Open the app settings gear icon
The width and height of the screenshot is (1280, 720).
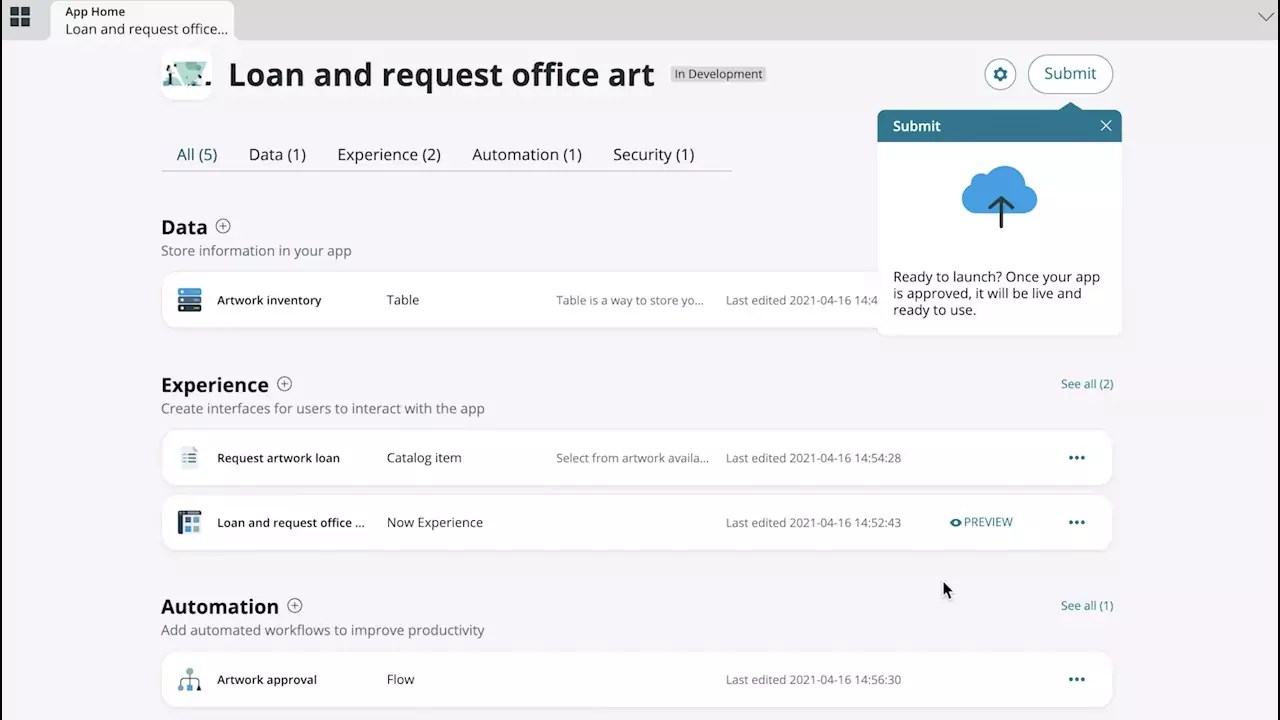pos(1000,73)
